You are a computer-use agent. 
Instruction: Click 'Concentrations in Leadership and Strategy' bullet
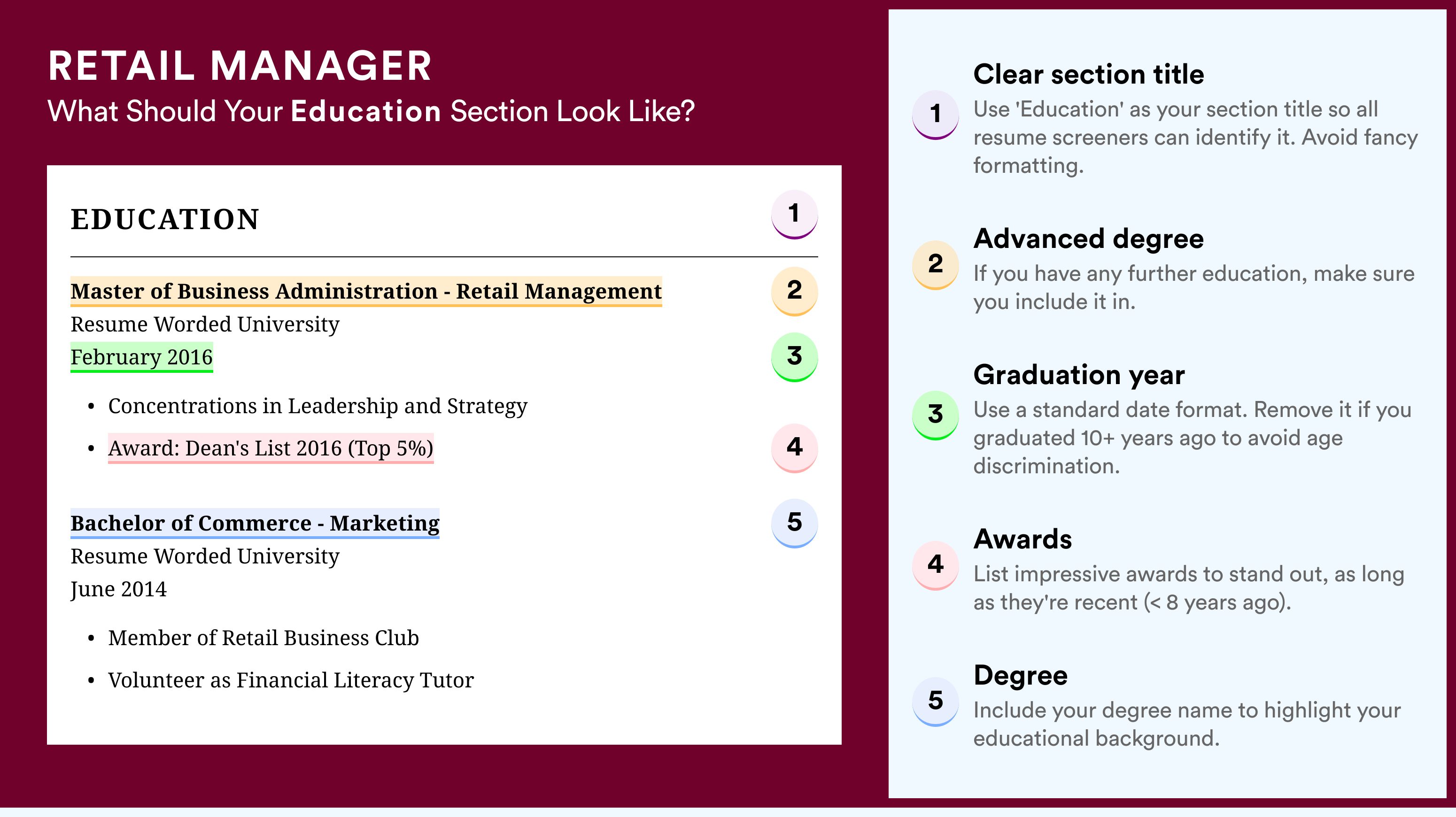318,407
